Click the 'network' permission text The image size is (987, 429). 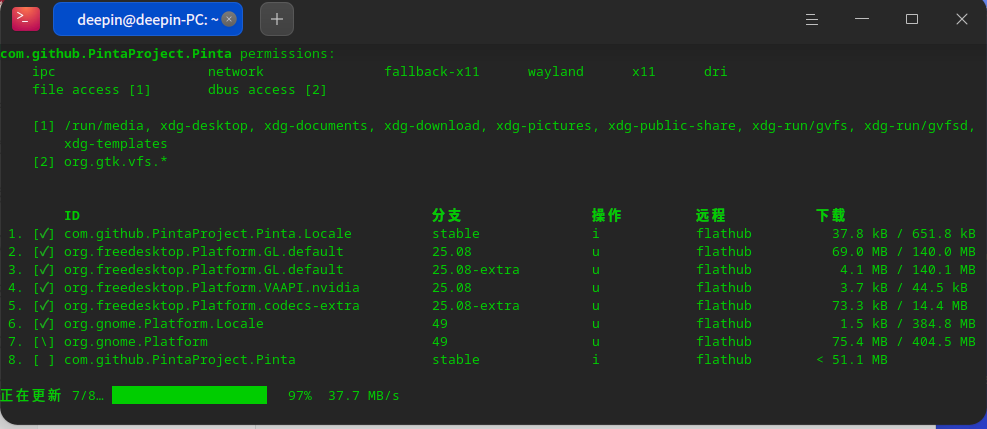coord(236,72)
